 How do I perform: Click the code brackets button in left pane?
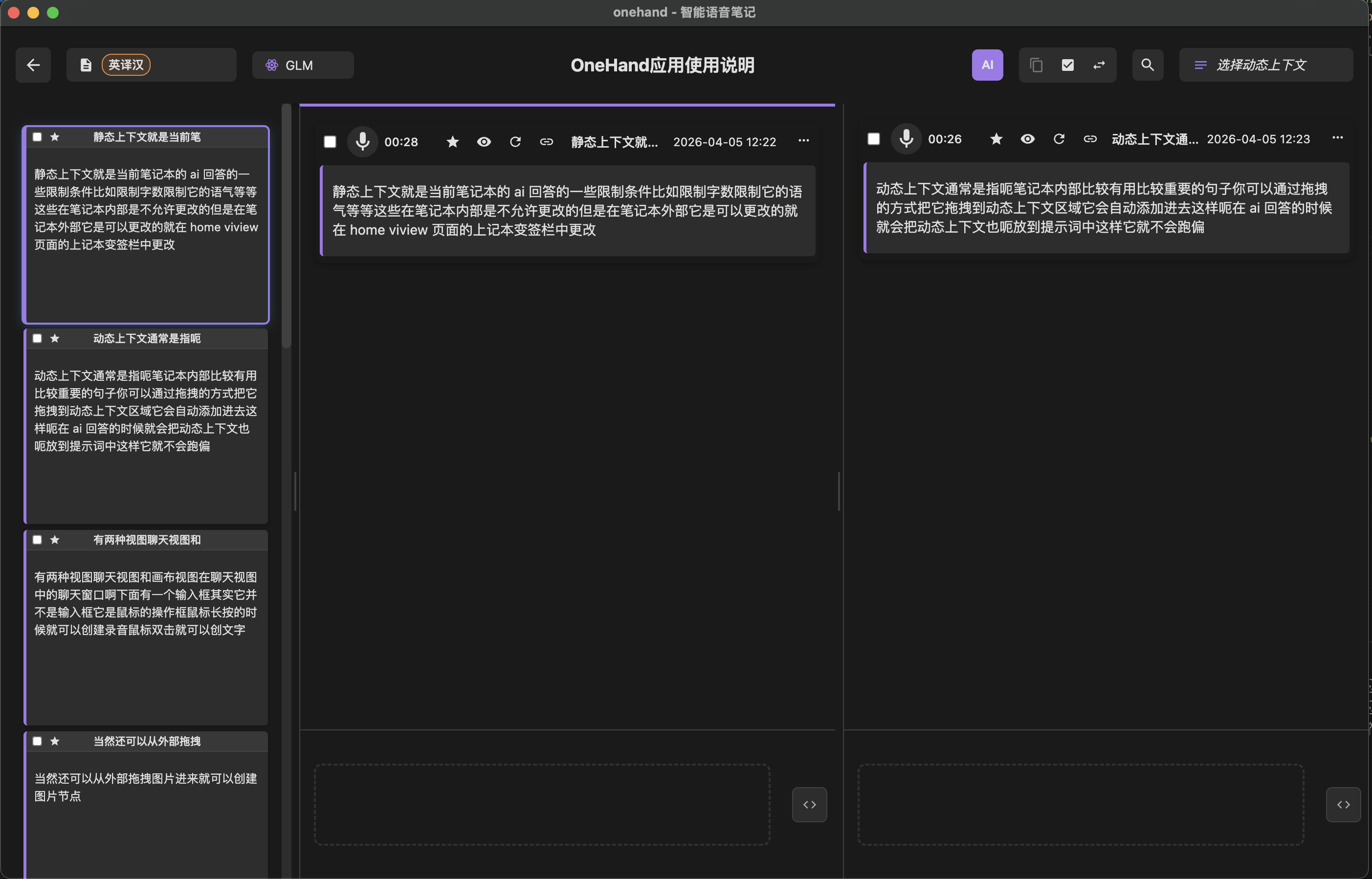point(809,805)
